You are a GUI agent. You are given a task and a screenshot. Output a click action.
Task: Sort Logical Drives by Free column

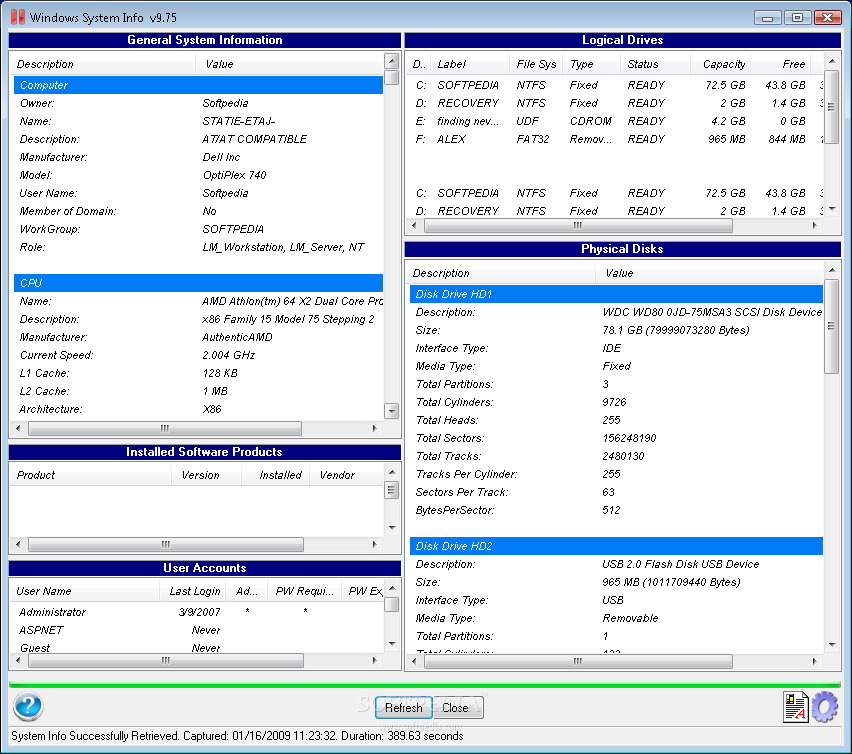(780, 64)
